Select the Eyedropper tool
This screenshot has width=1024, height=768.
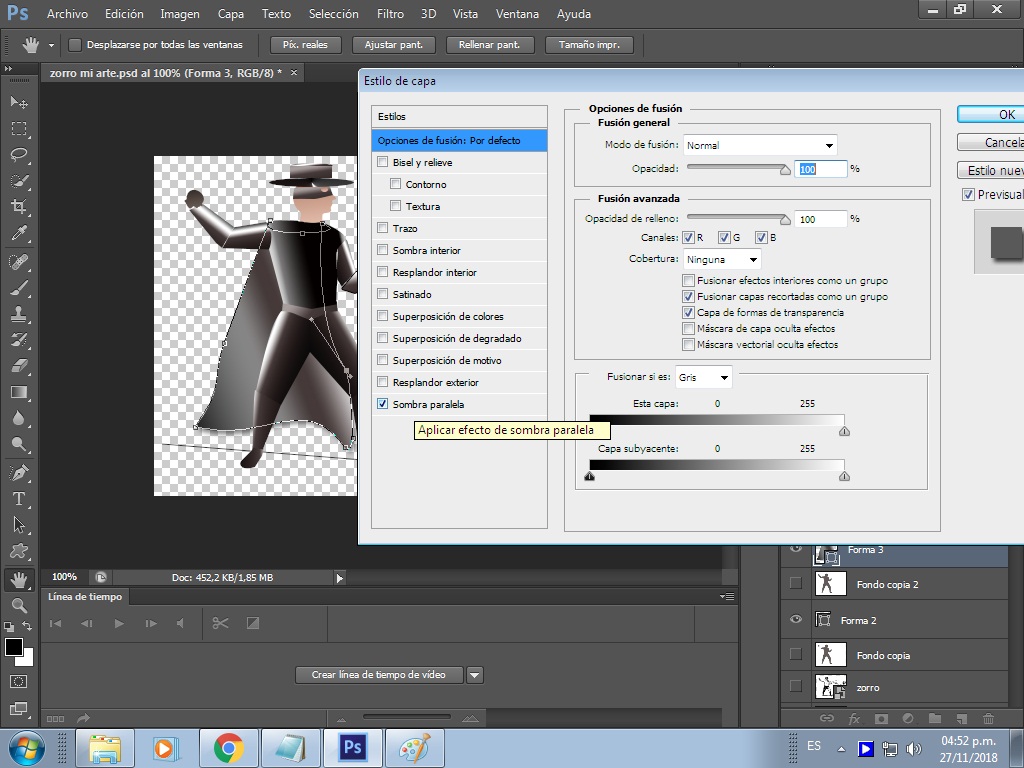19,233
